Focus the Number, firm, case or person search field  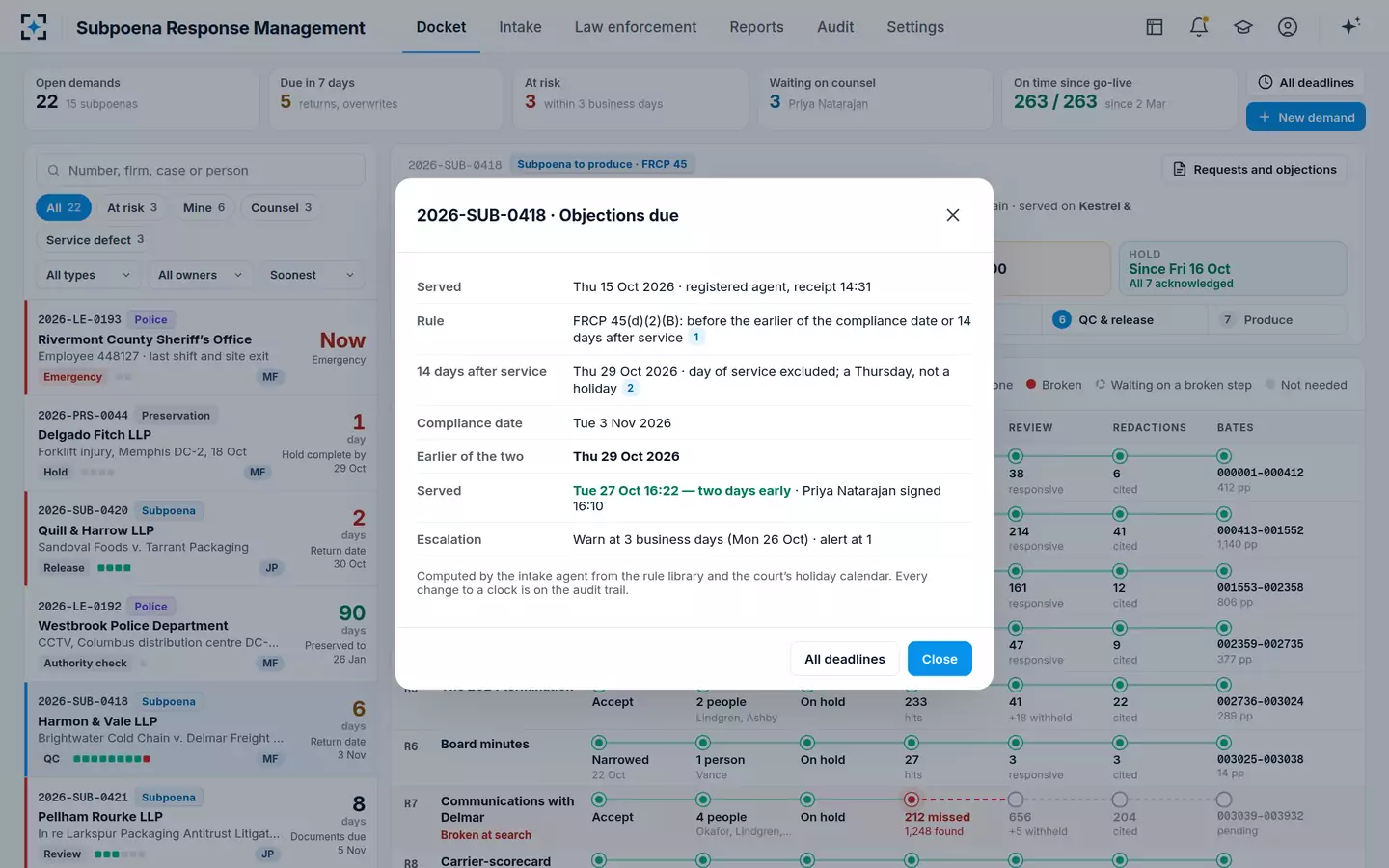pyautogui.click(x=201, y=171)
